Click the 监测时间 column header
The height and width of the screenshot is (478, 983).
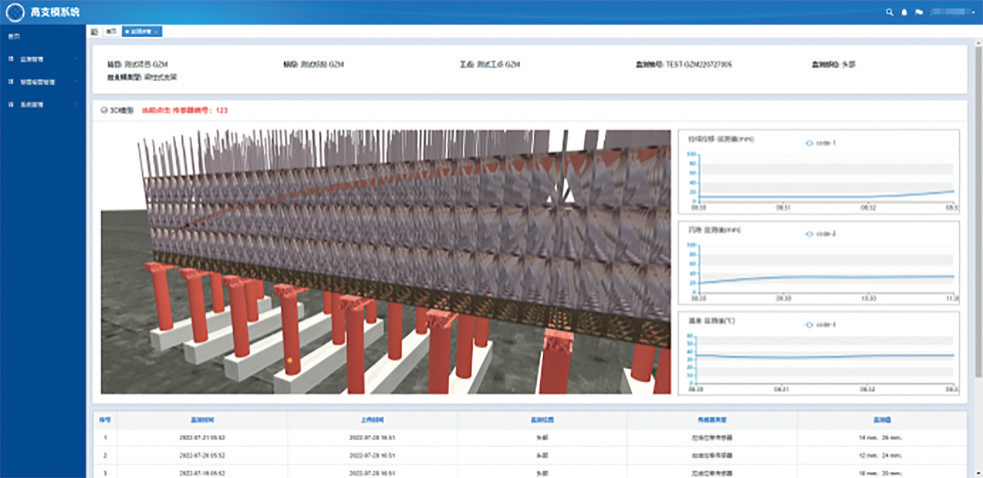[x=202, y=420]
